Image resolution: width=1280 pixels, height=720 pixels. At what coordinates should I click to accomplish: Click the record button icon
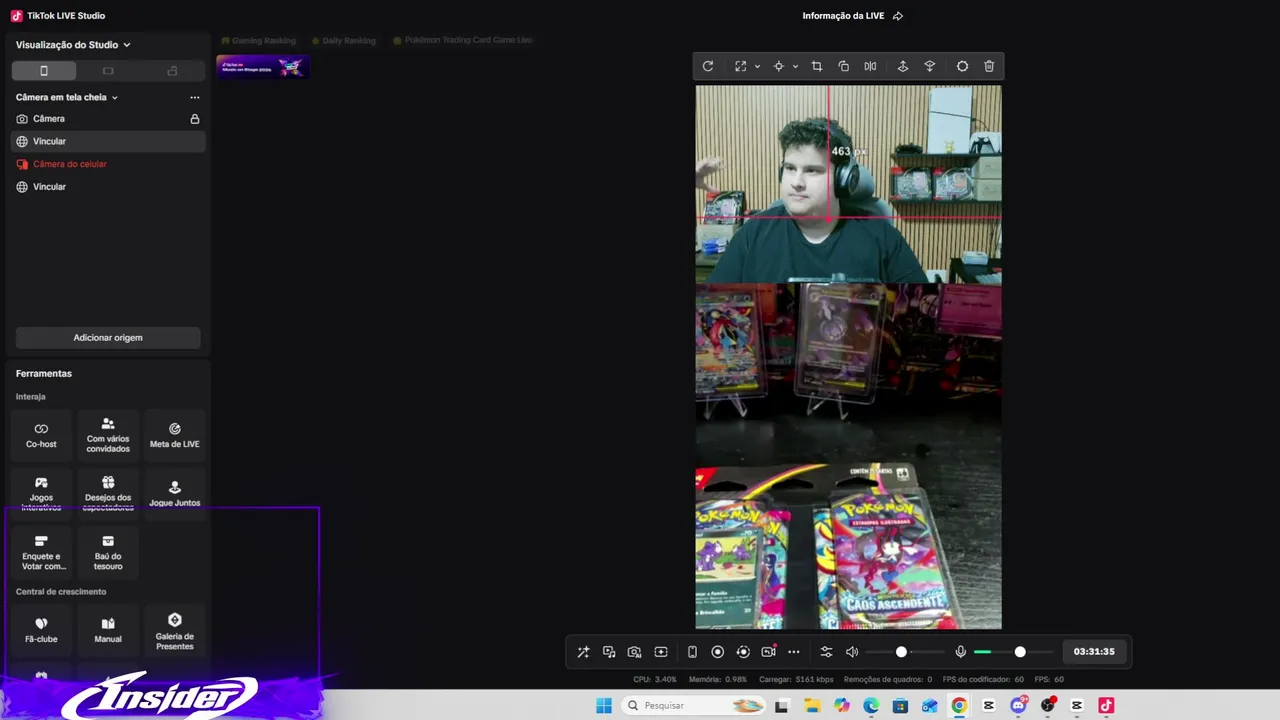717,652
